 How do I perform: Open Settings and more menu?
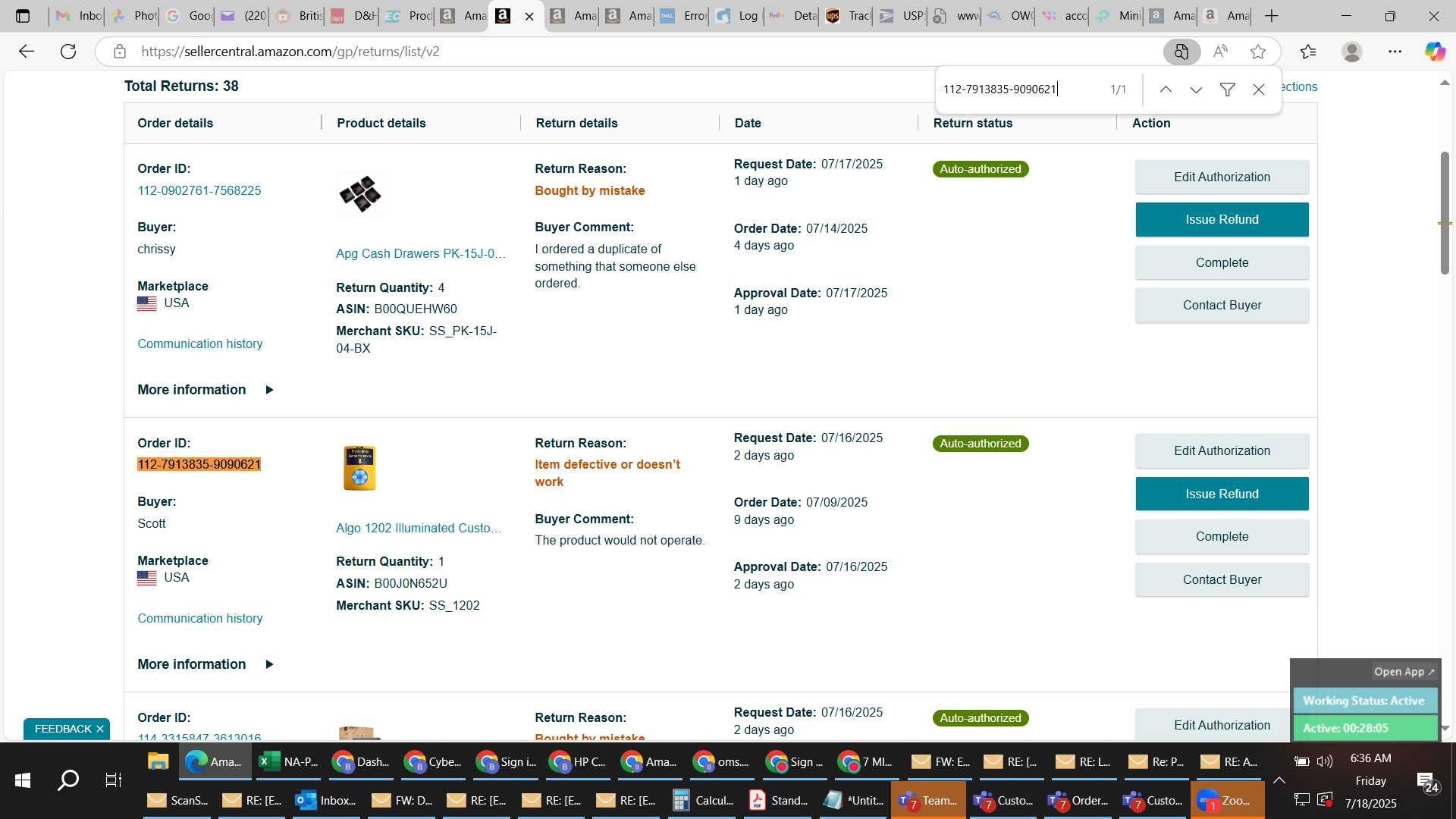coord(1395,52)
